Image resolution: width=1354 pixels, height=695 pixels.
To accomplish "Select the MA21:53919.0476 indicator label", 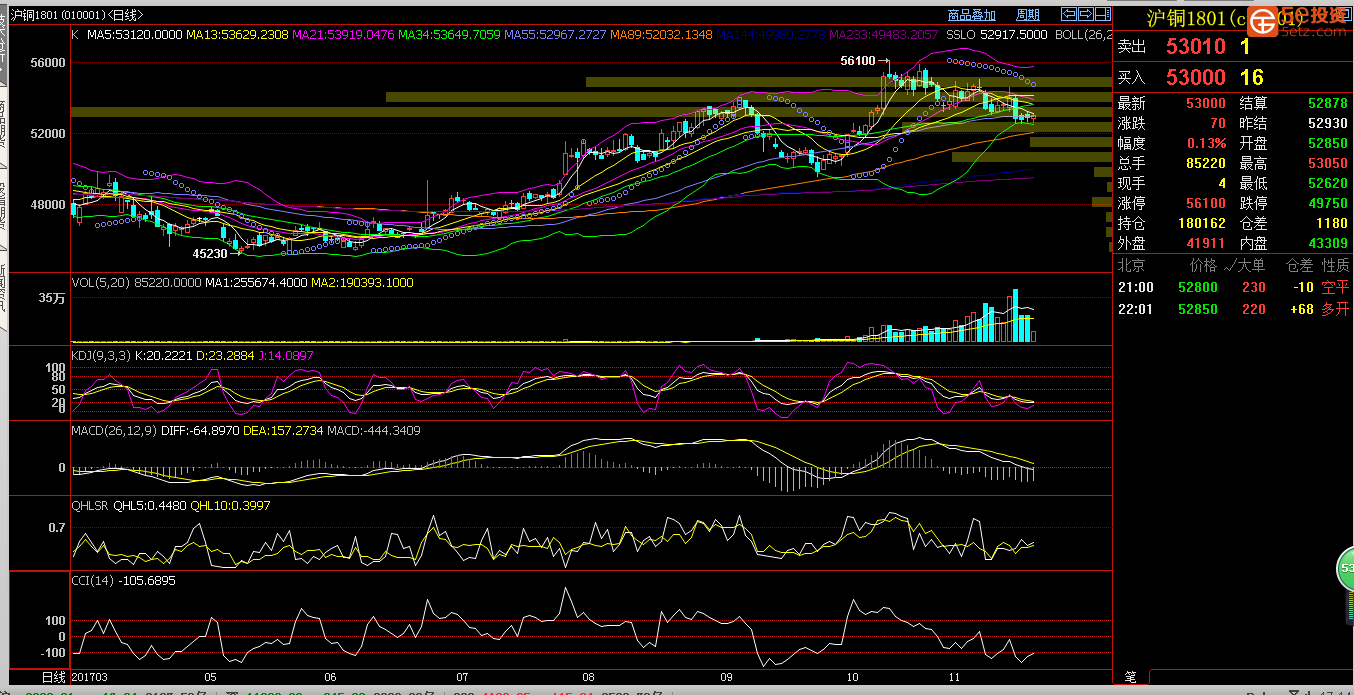I will tap(343, 34).
